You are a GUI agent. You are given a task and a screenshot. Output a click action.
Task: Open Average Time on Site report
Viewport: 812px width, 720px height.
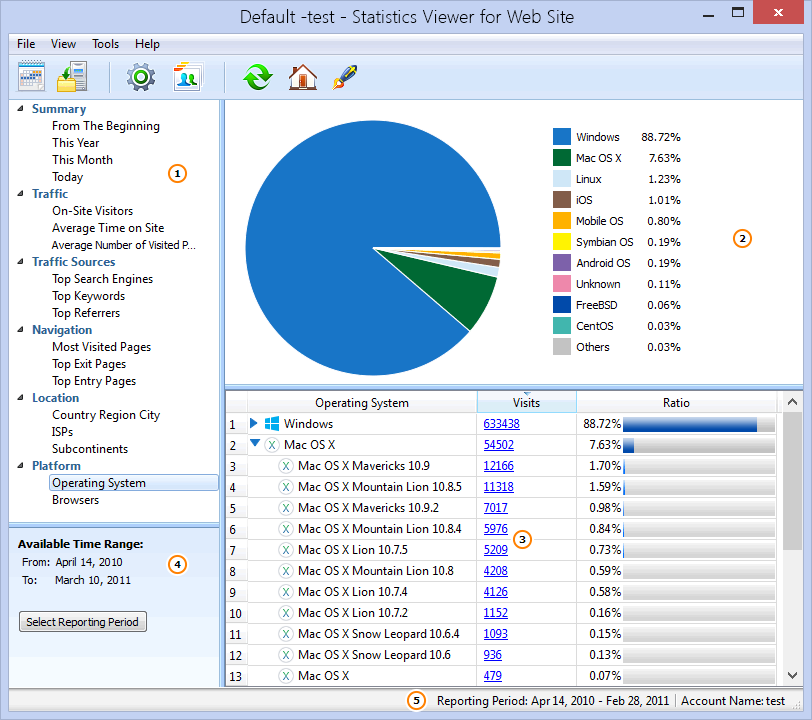[108, 228]
